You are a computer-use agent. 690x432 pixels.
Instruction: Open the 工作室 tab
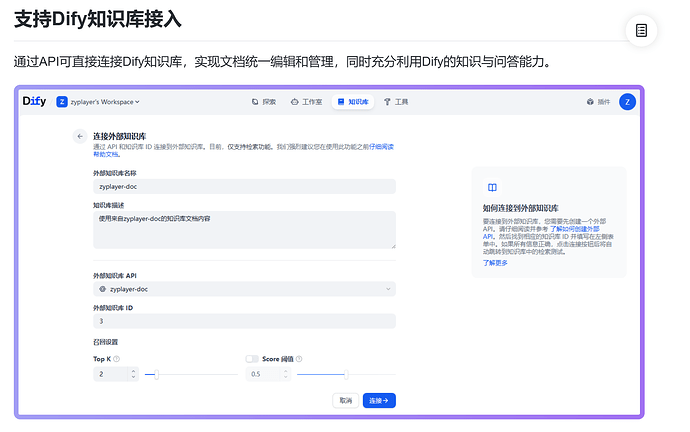tap(306, 102)
